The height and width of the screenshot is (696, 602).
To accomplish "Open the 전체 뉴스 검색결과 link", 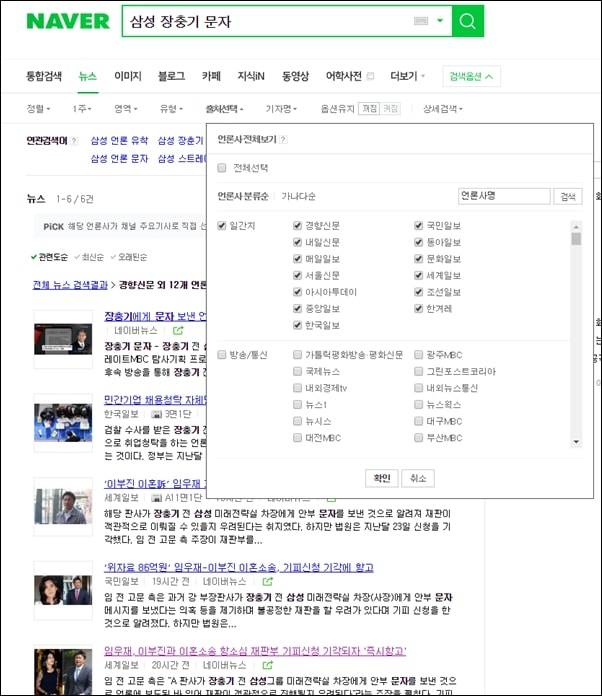I will [x=70, y=285].
